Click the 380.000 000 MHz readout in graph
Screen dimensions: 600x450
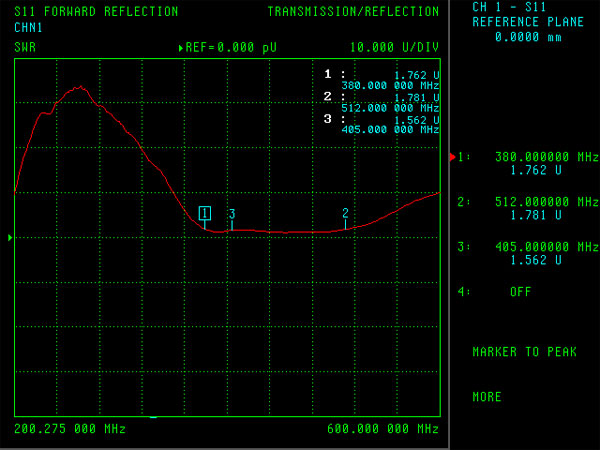point(390,85)
